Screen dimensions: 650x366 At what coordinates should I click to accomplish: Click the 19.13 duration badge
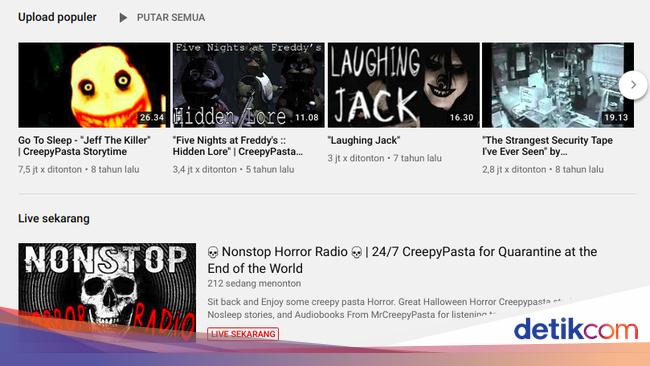[x=616, y=118]
